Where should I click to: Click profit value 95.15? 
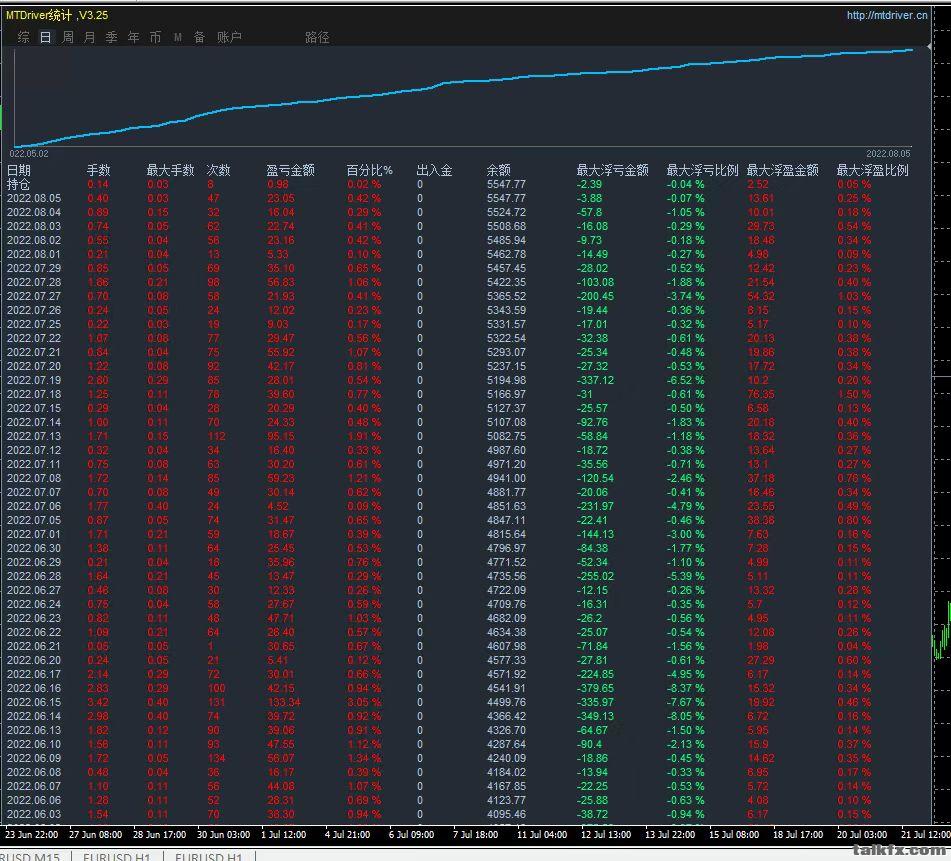pyautogui.click(x=281, y=437)
